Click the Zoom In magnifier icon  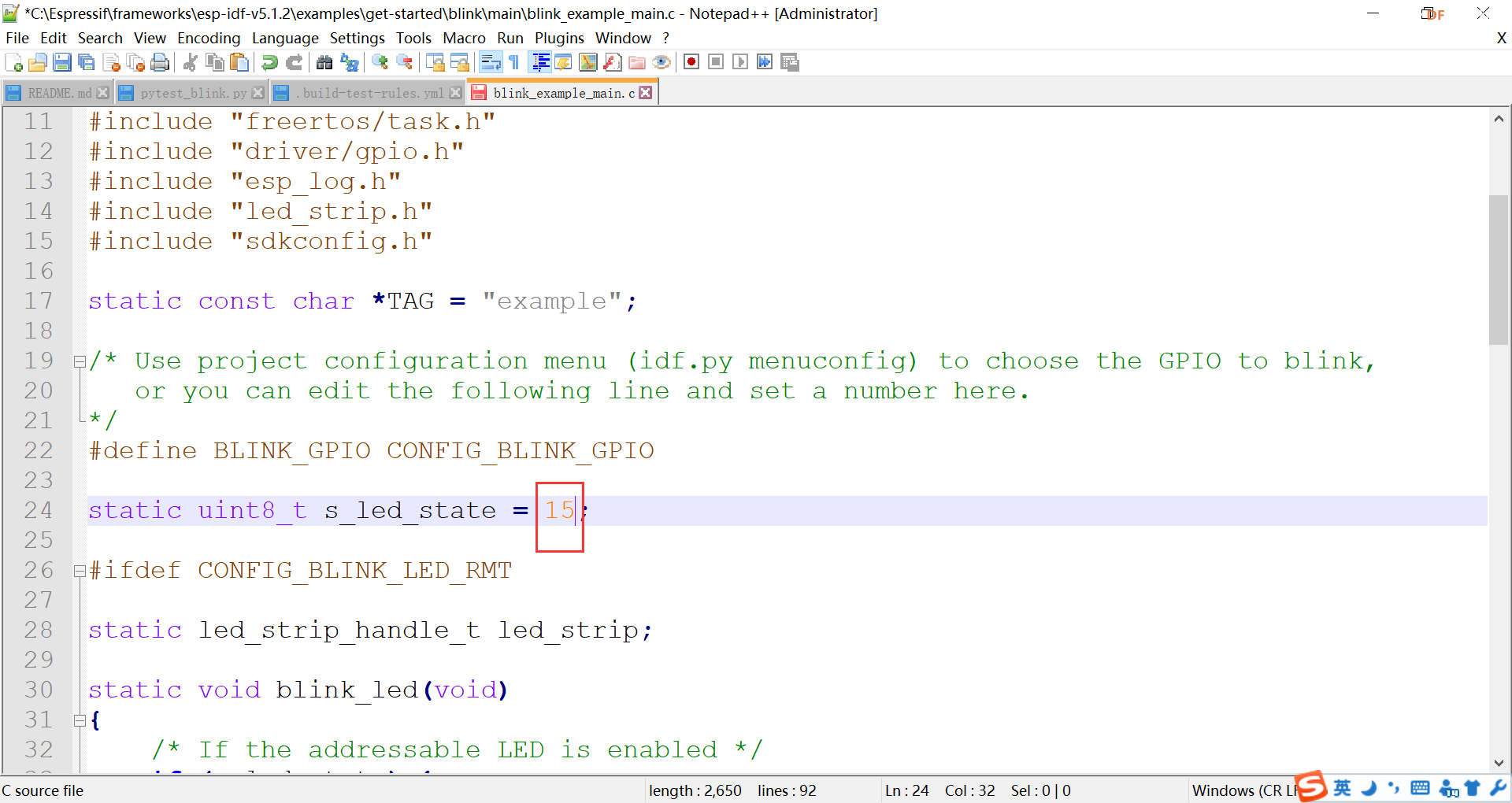point(380,62)
